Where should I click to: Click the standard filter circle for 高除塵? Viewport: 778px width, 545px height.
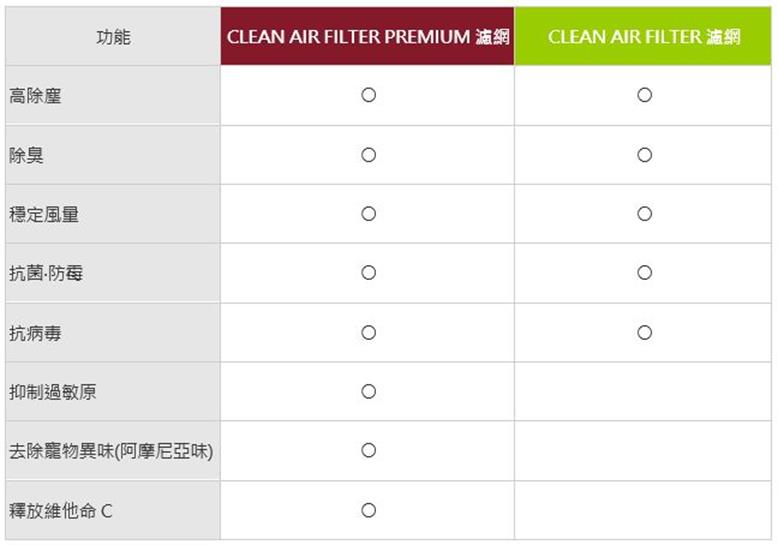(x=644, y=95)
